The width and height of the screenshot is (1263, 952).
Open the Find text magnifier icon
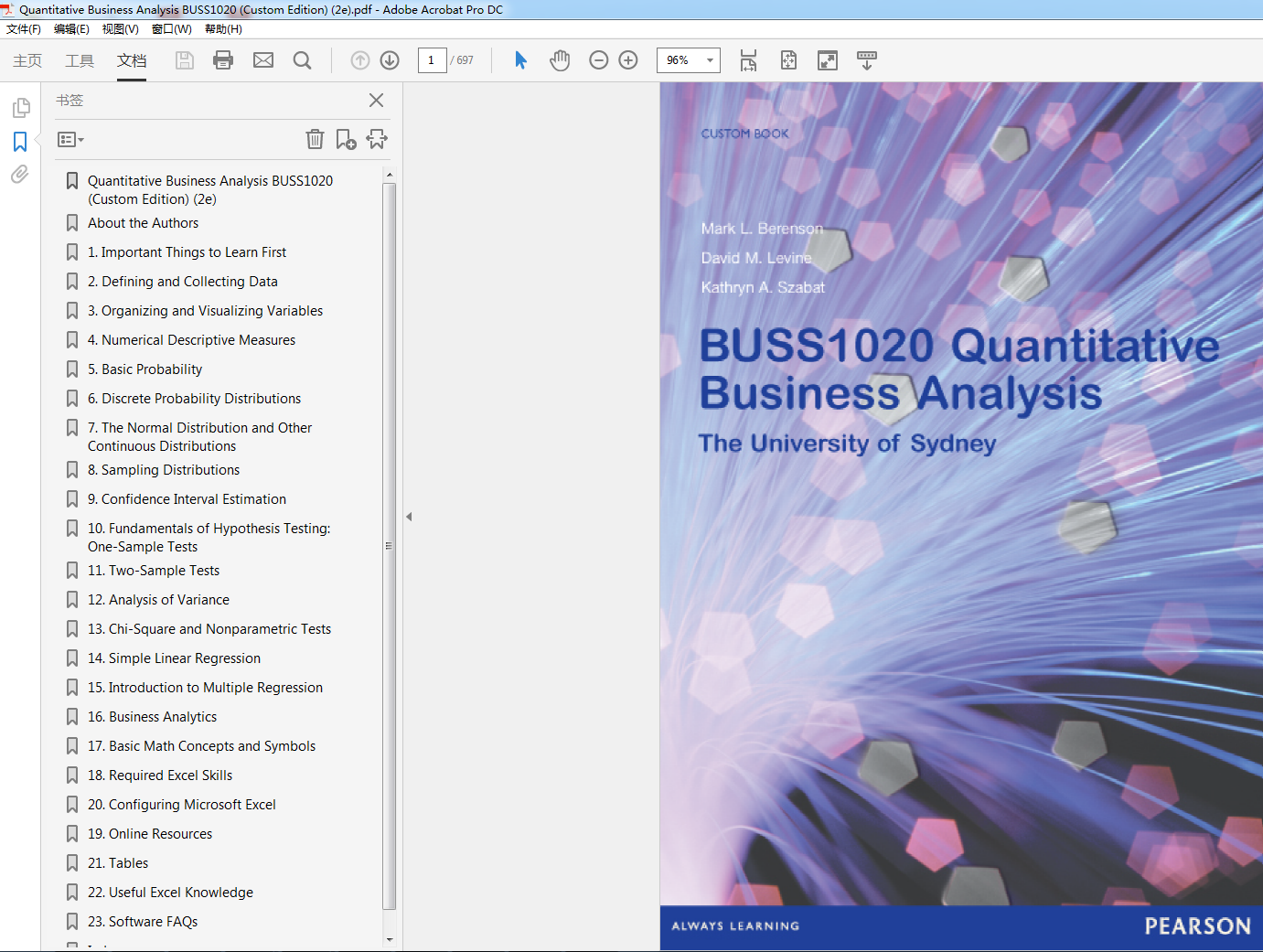pos(302,60)
